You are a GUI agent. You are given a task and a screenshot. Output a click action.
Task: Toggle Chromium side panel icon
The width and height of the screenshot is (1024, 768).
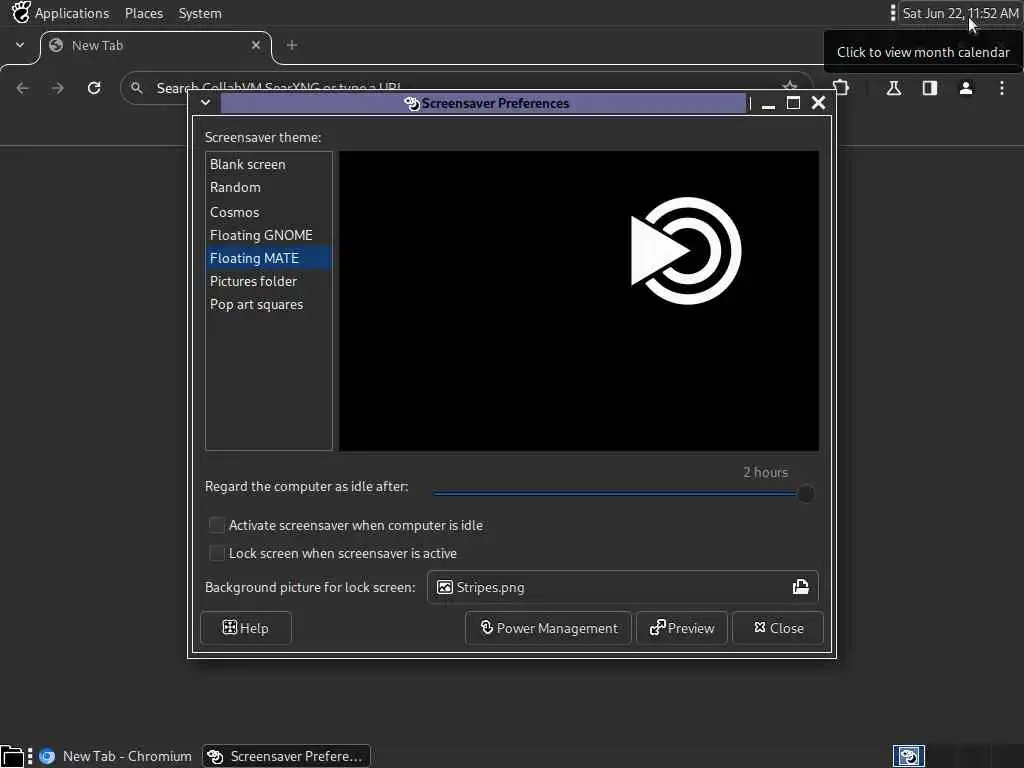(930, 88)
